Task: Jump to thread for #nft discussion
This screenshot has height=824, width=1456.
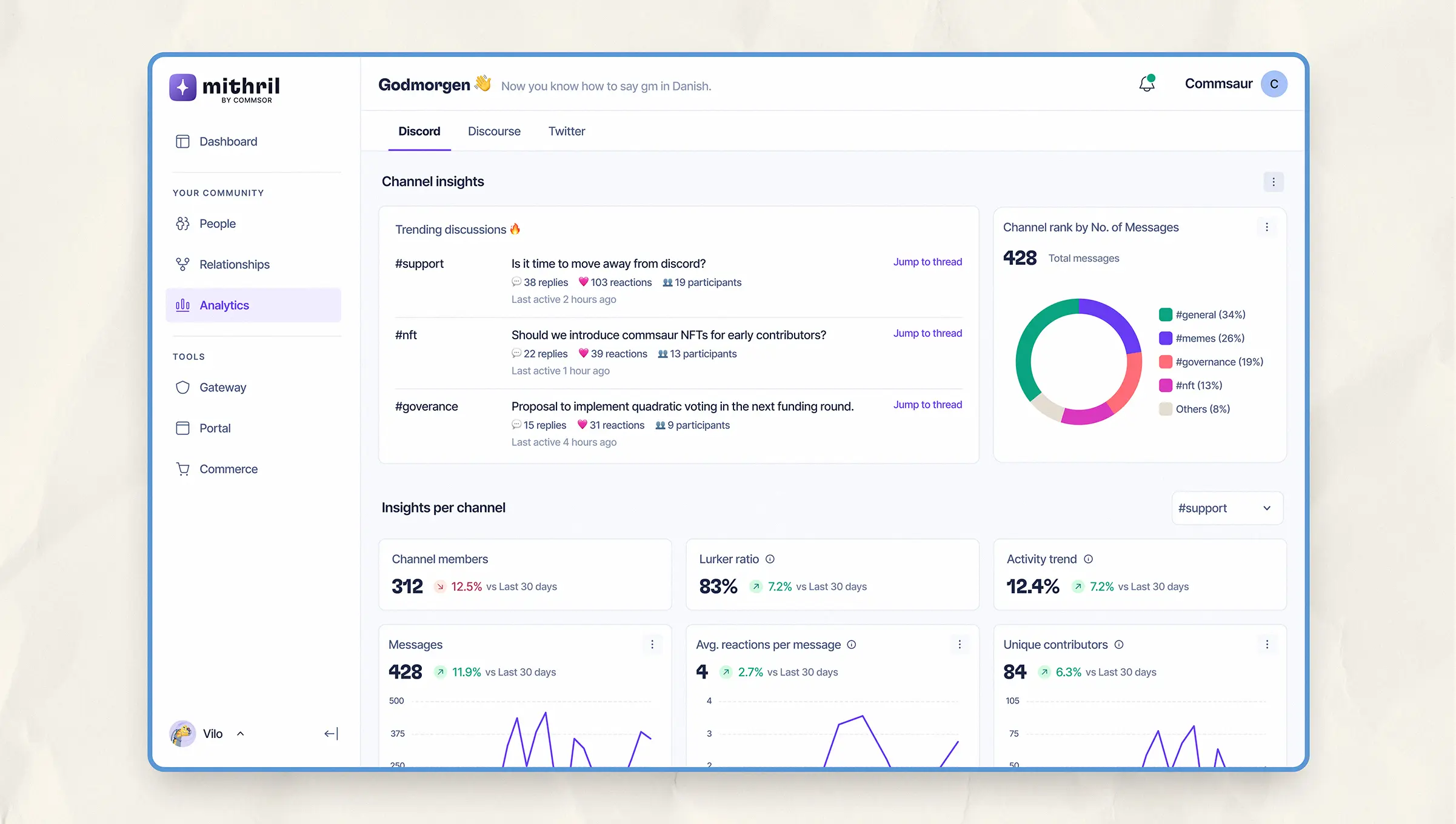Action: pyautogui.click(x=927, y=333)
